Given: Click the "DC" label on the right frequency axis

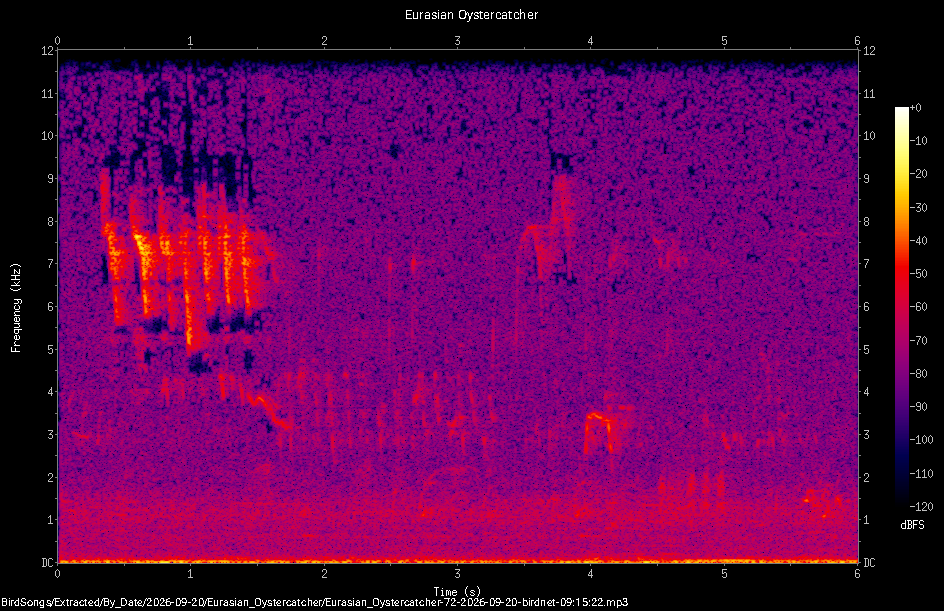Looking at the screenshot, I should tap(869, 563).
